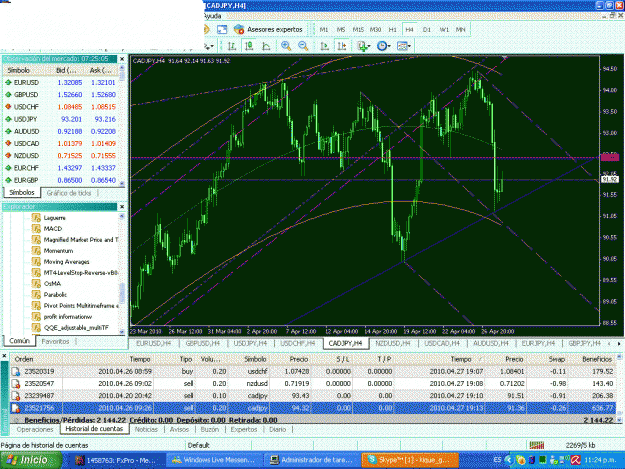This screenshot has height=469, width=625.
Task: Set timeframe to MN
Action: 460,29
